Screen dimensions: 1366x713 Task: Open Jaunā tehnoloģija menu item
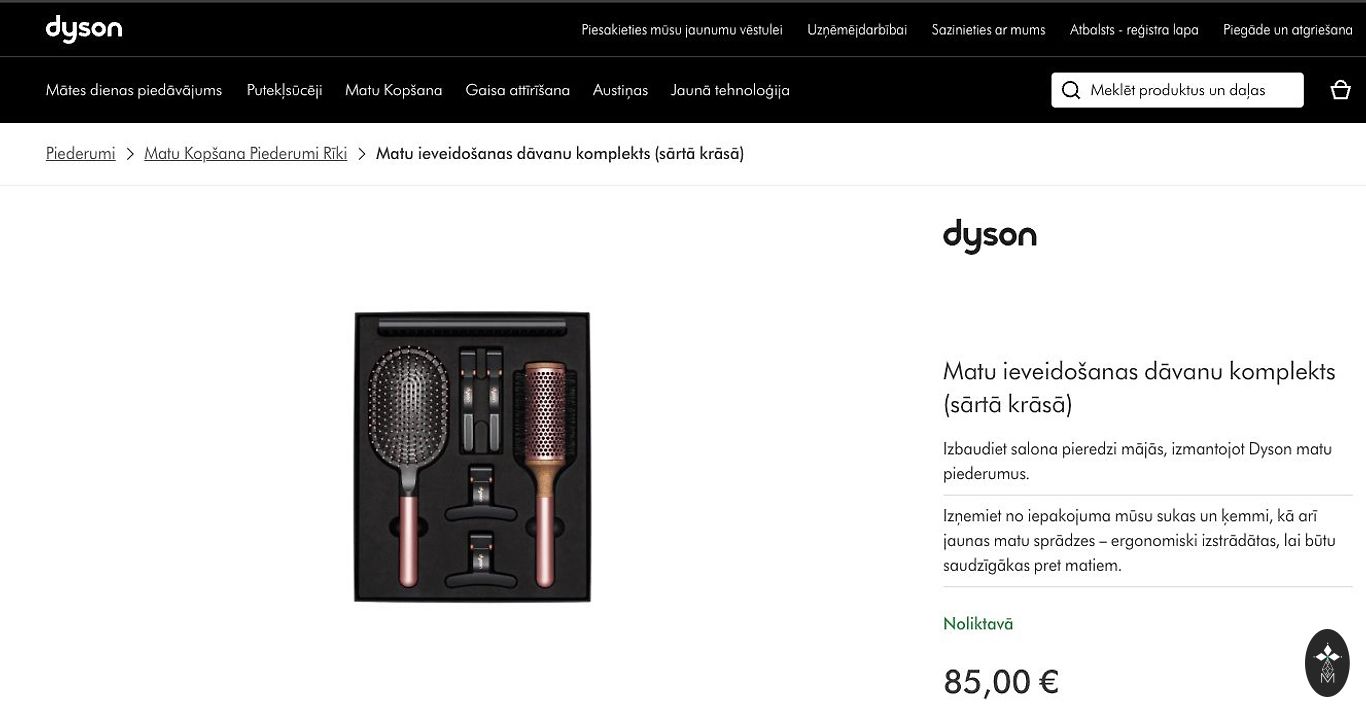(x=730, y=90)
